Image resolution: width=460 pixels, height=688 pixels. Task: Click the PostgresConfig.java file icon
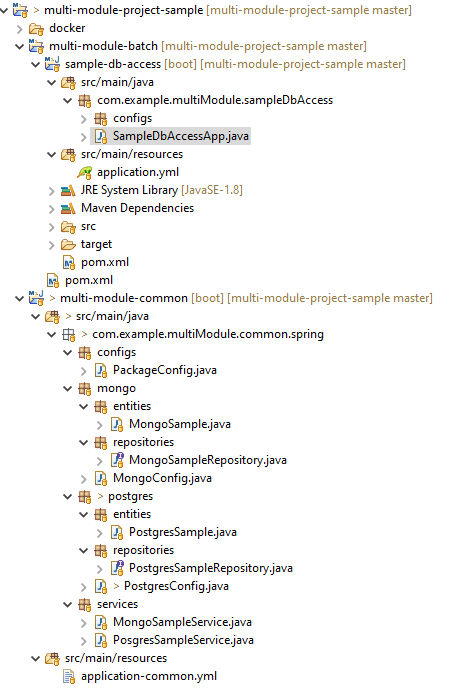101,586
